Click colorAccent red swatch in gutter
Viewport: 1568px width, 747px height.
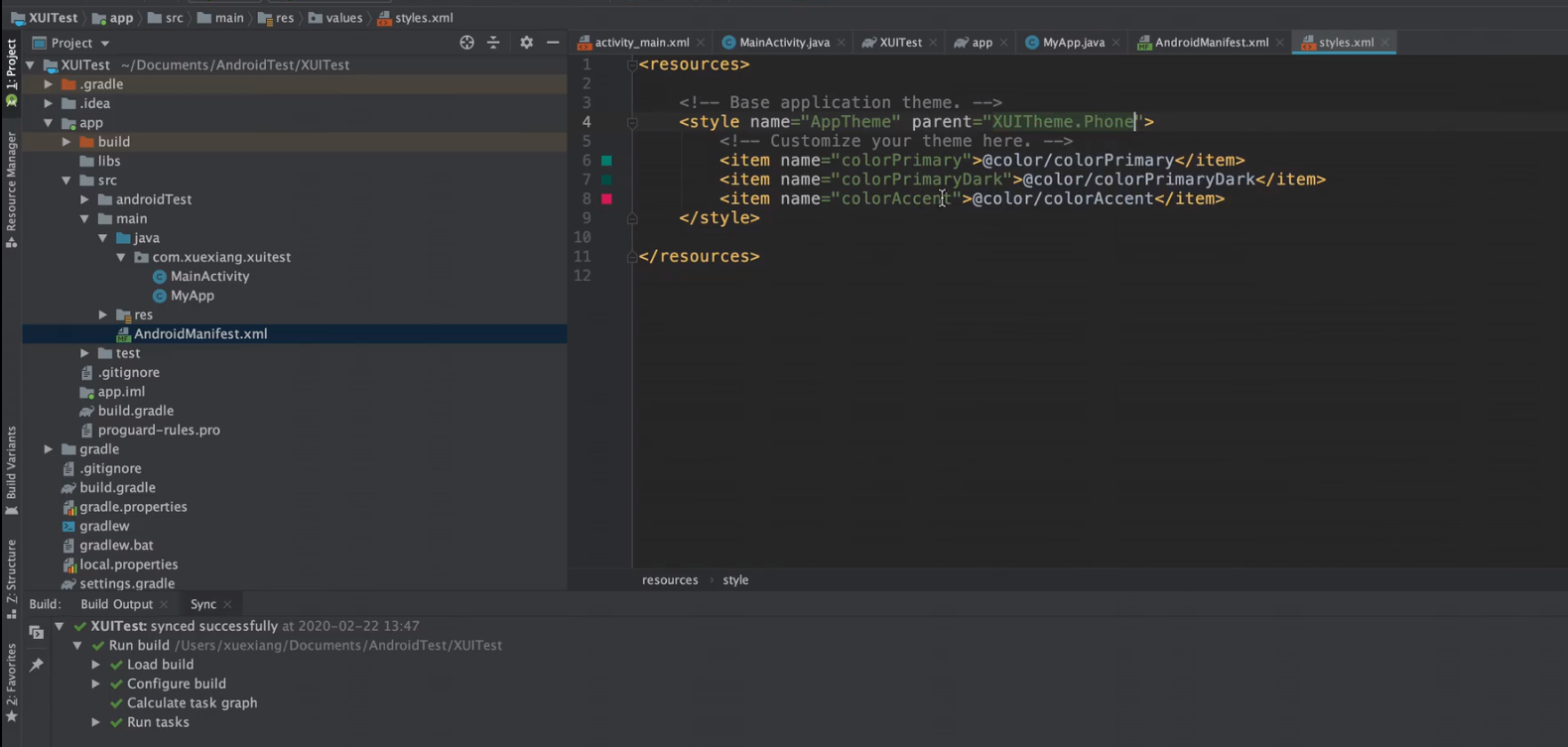pos(606,199)
